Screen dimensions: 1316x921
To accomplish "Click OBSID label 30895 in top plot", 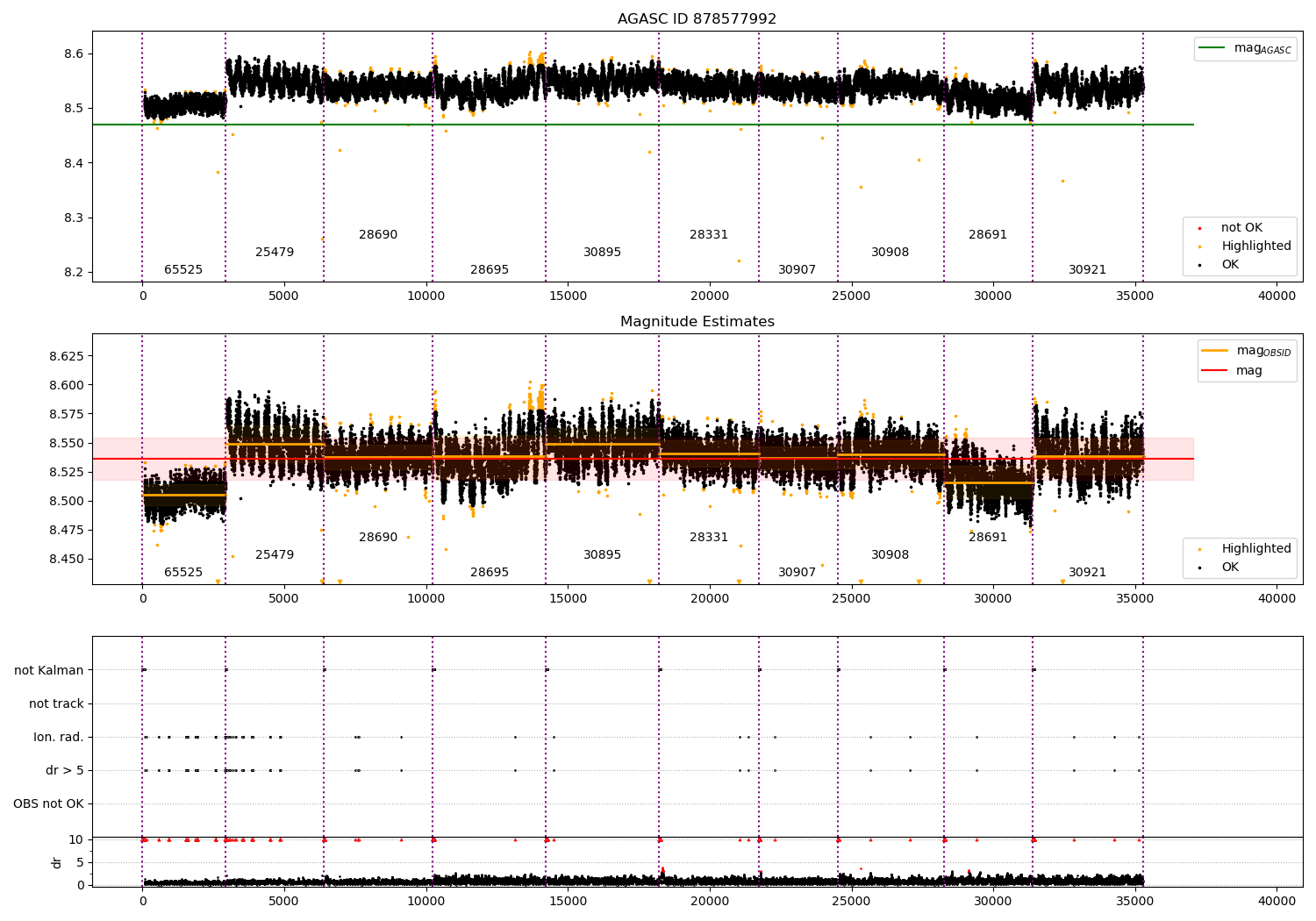I will (603, 253).
